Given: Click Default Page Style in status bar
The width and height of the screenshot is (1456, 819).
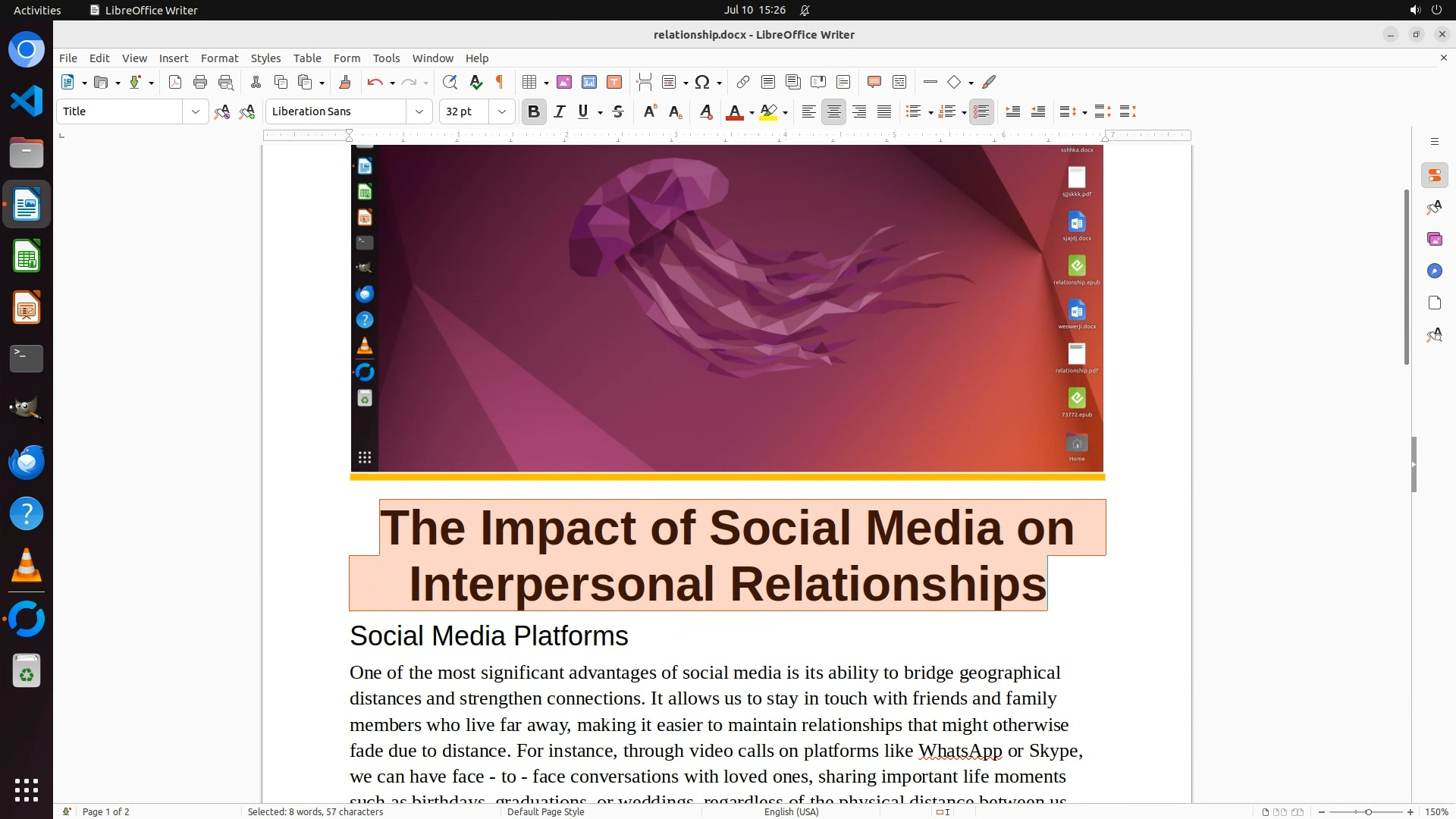Looking at the screenshot, I should 545,811.
